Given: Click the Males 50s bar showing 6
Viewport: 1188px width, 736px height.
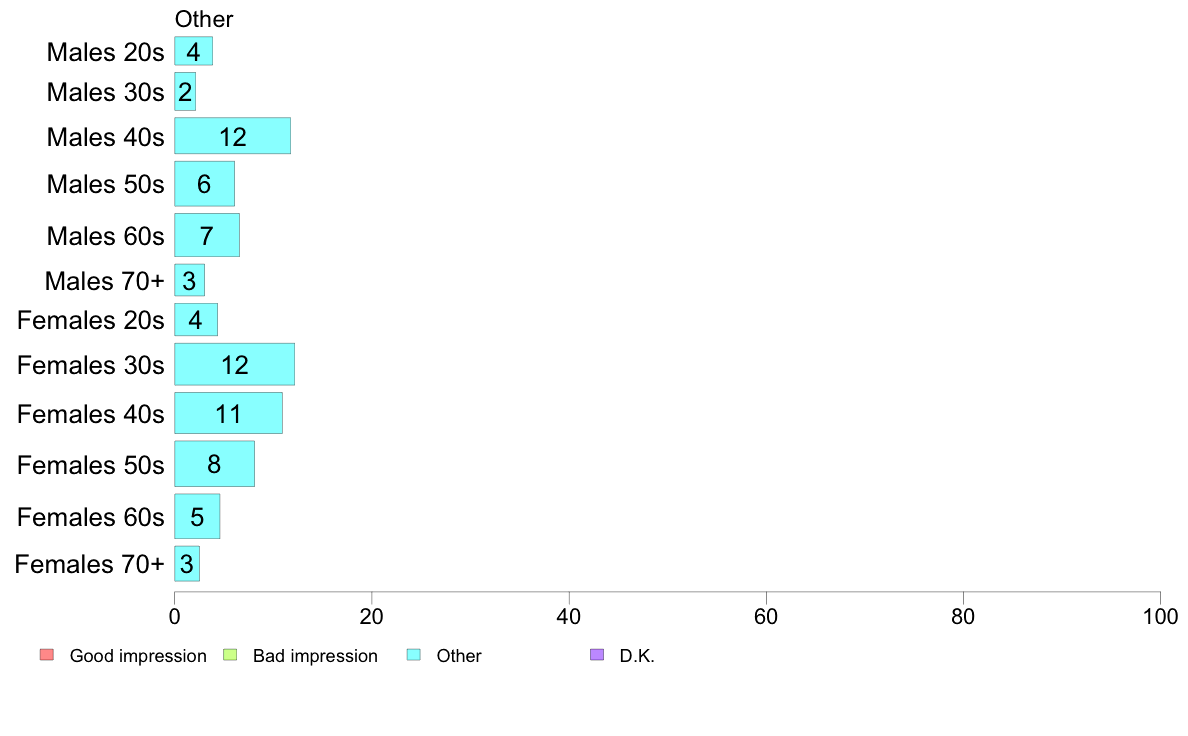Looking at the screenshot, I should click(x=204, y=184).
